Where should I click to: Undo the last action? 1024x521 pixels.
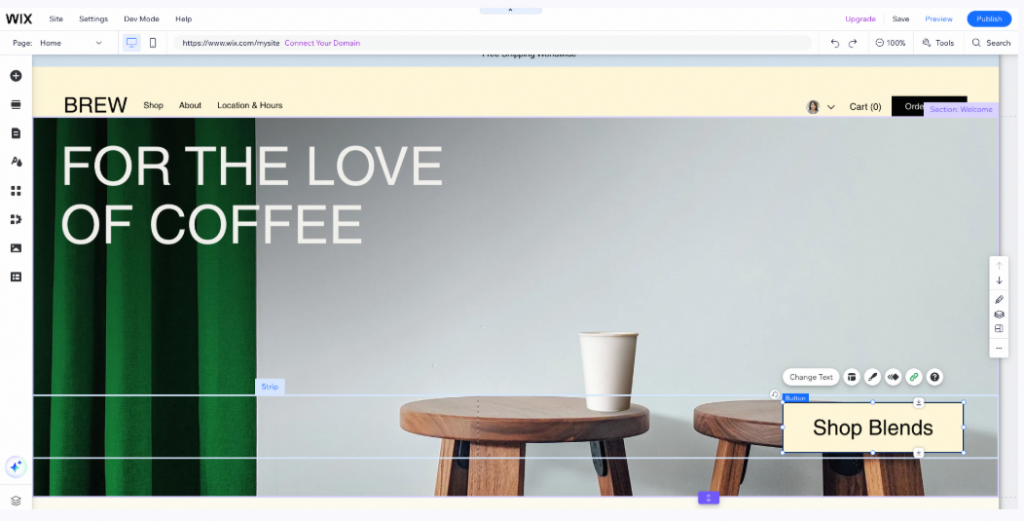coord(835,43)
